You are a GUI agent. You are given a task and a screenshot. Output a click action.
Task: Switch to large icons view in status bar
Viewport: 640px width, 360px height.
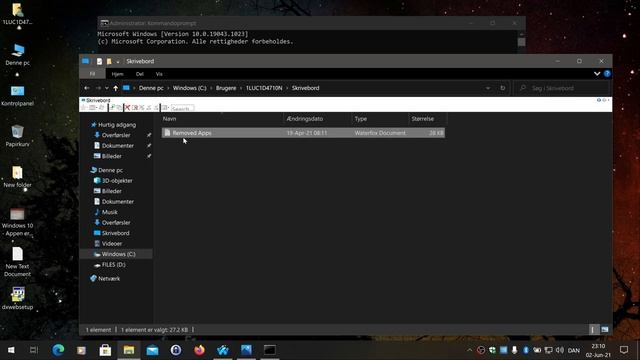pos(604,329)
